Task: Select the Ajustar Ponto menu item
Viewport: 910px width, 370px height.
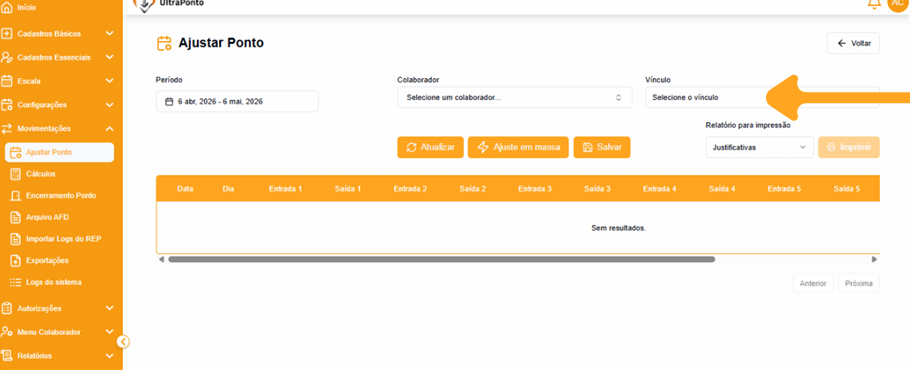Action: (x=59, y=153)
